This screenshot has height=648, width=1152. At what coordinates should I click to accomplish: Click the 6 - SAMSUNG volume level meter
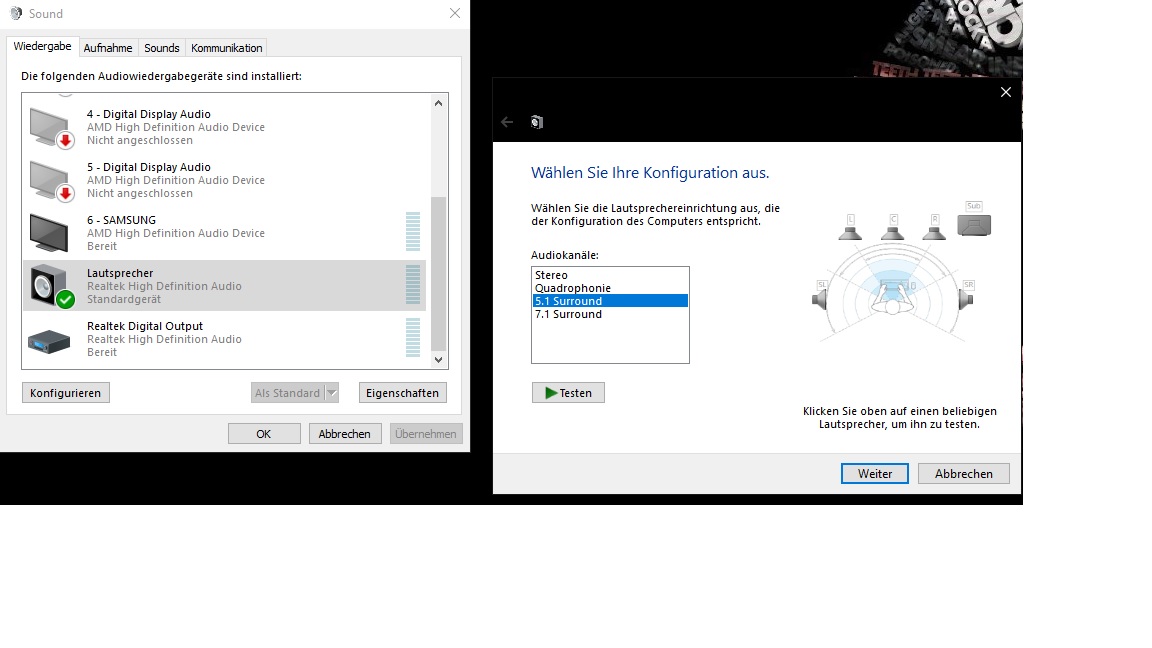click(413, 232)
